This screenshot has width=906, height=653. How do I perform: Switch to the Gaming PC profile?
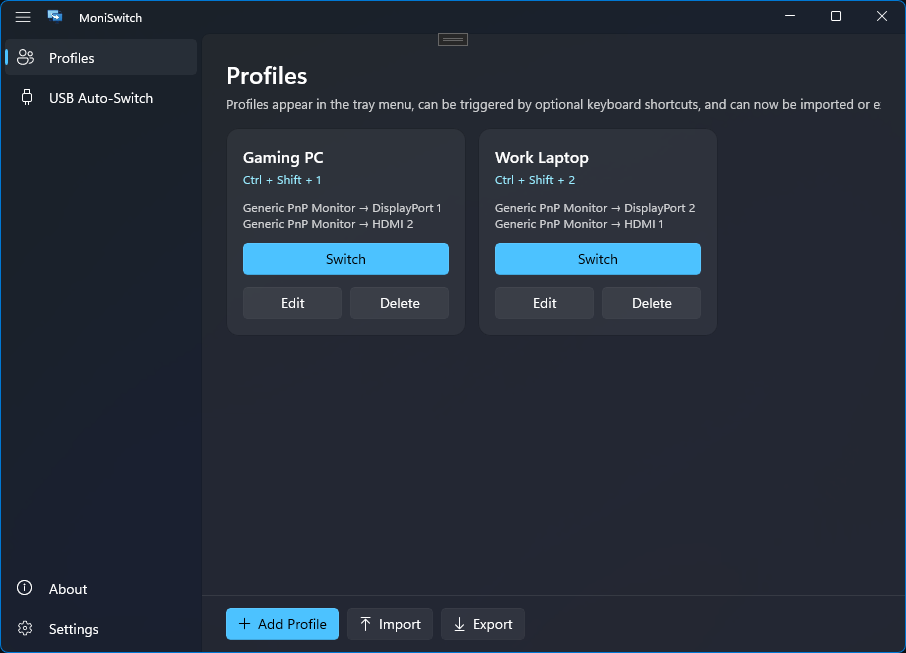[x=345, y=259]
